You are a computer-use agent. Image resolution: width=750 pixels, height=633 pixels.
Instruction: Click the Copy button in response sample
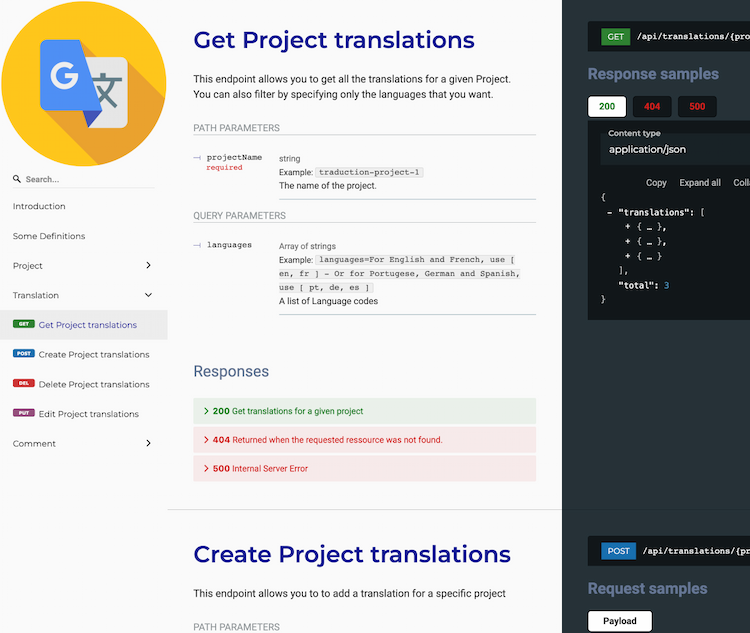click(x=656, y=183)
